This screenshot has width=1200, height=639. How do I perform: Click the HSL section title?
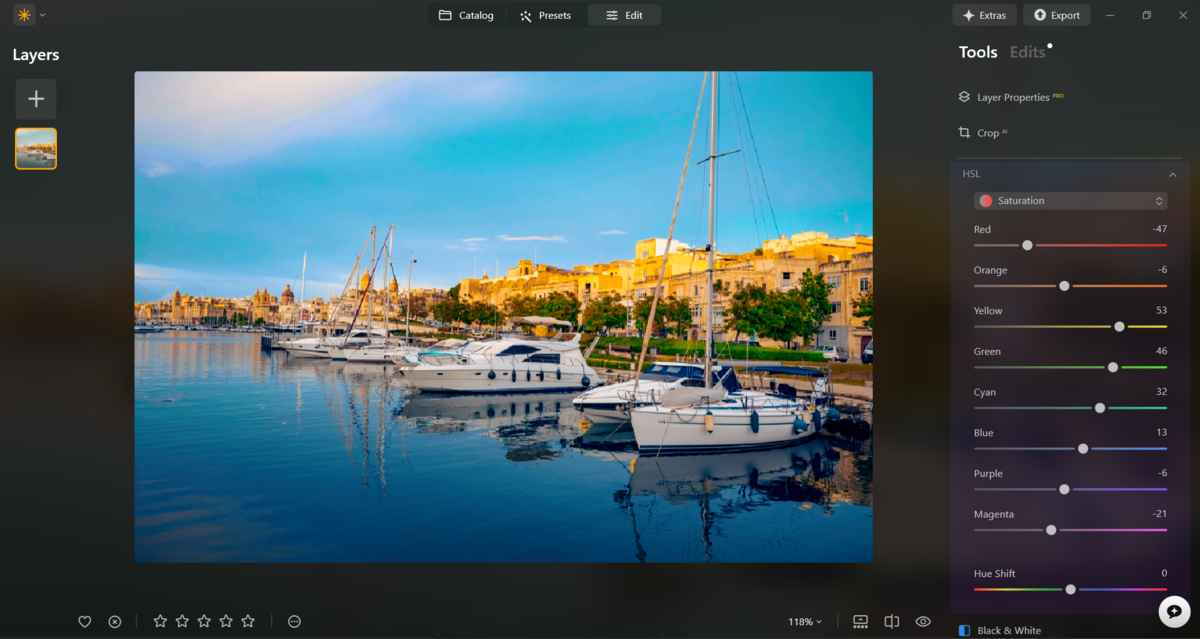(971, 174)
